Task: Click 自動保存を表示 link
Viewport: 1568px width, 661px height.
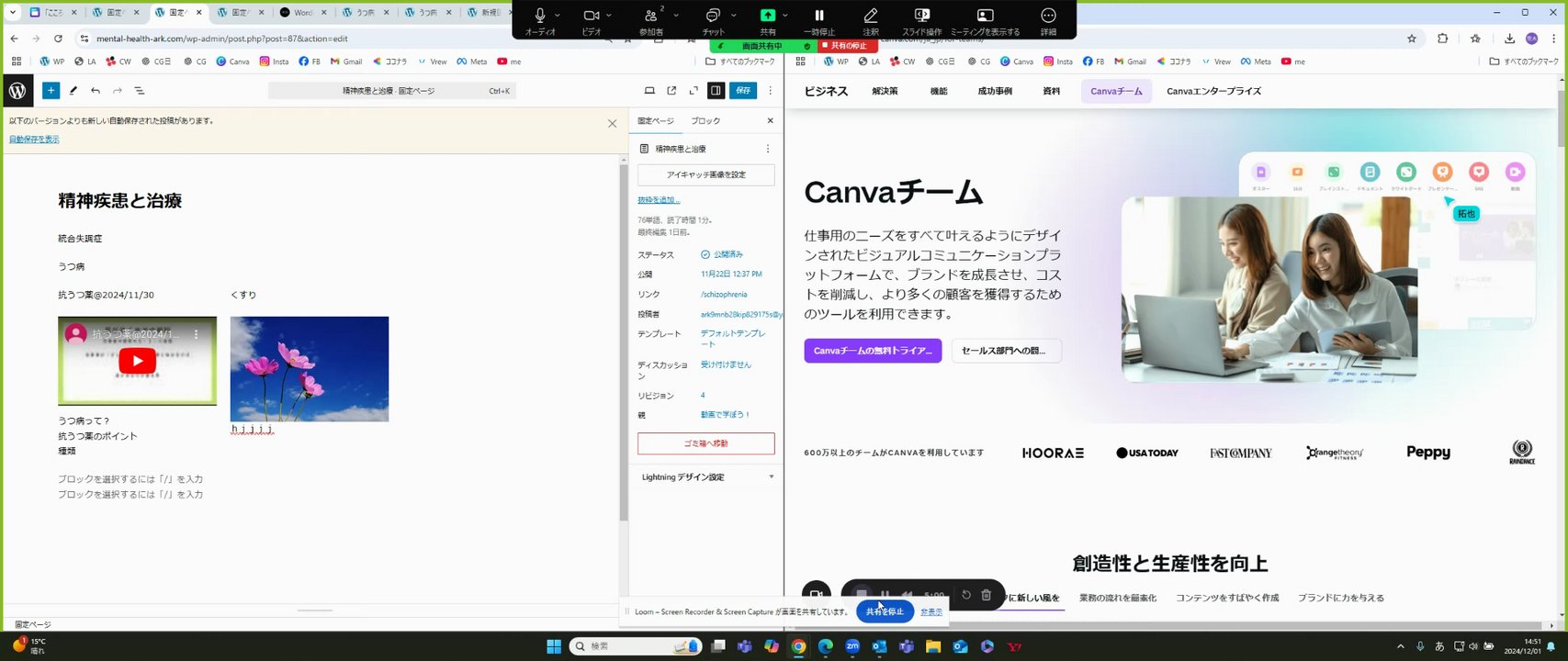Action: (x=34, y=140)
